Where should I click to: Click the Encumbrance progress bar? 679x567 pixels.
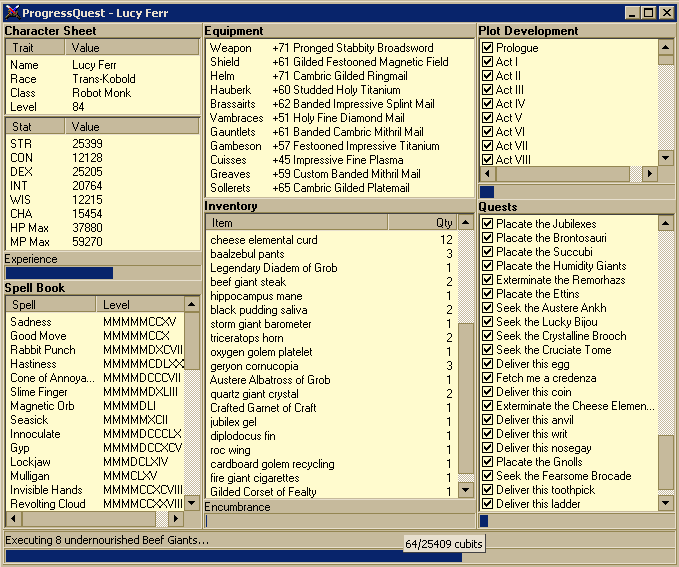click(340, 521)
